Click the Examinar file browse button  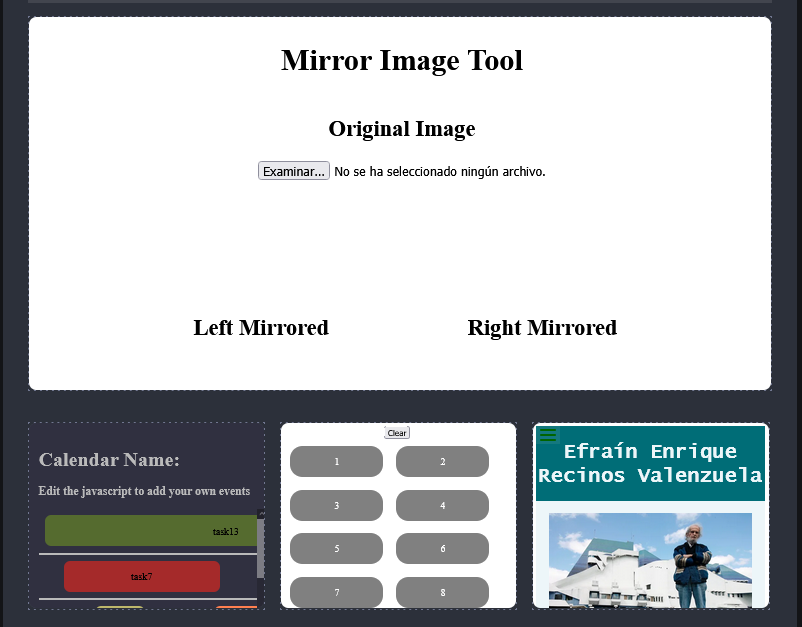pos(294,171)
